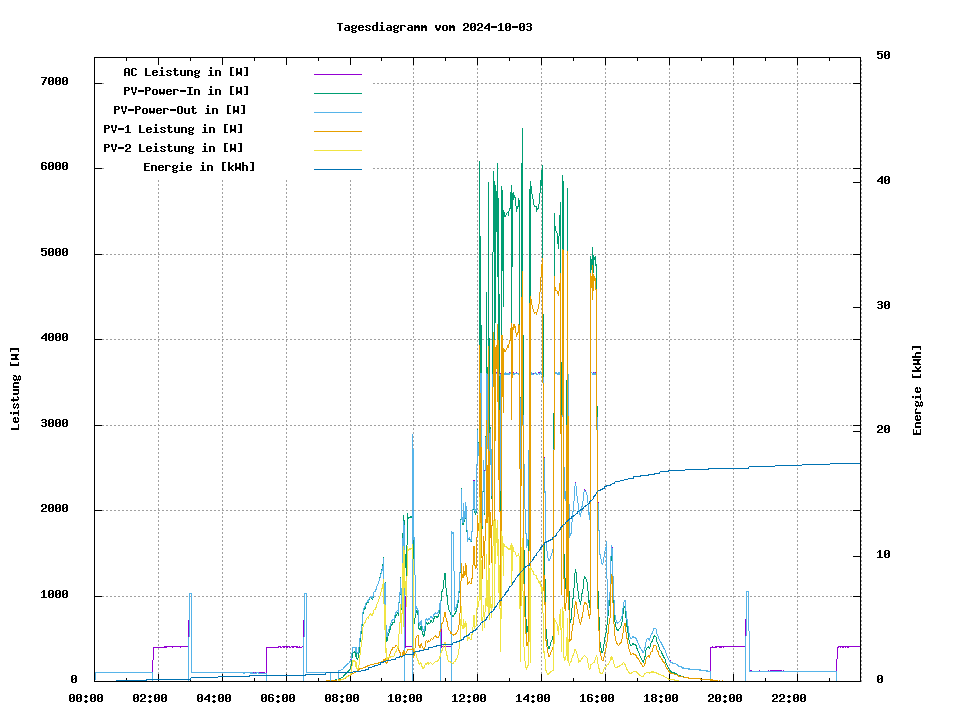The width and height of the screenshot is (960, 720).
Task: Click the yellow line sample beside PV-2 Leistung
Action: click(337, 150)
